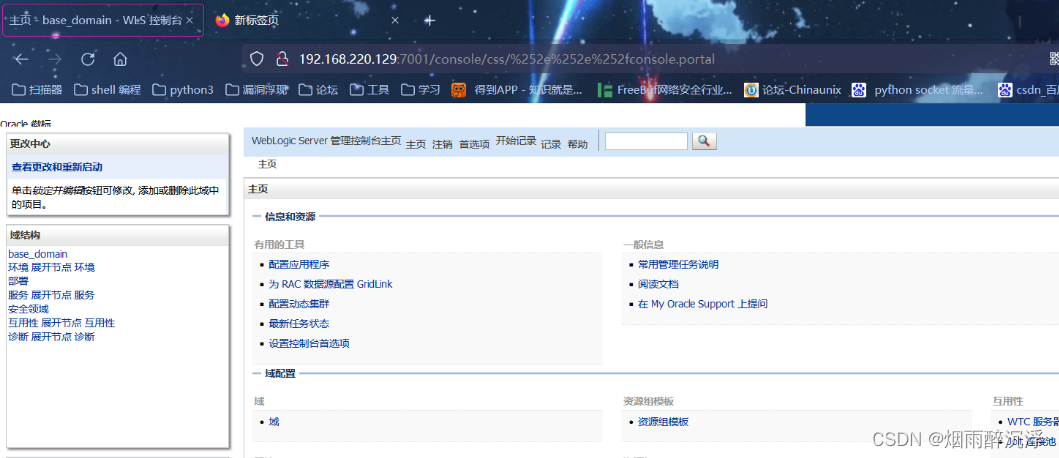The image size is (1059, 458).
Task: Open 帮助 in console toolbar
Action: [577, 144]
